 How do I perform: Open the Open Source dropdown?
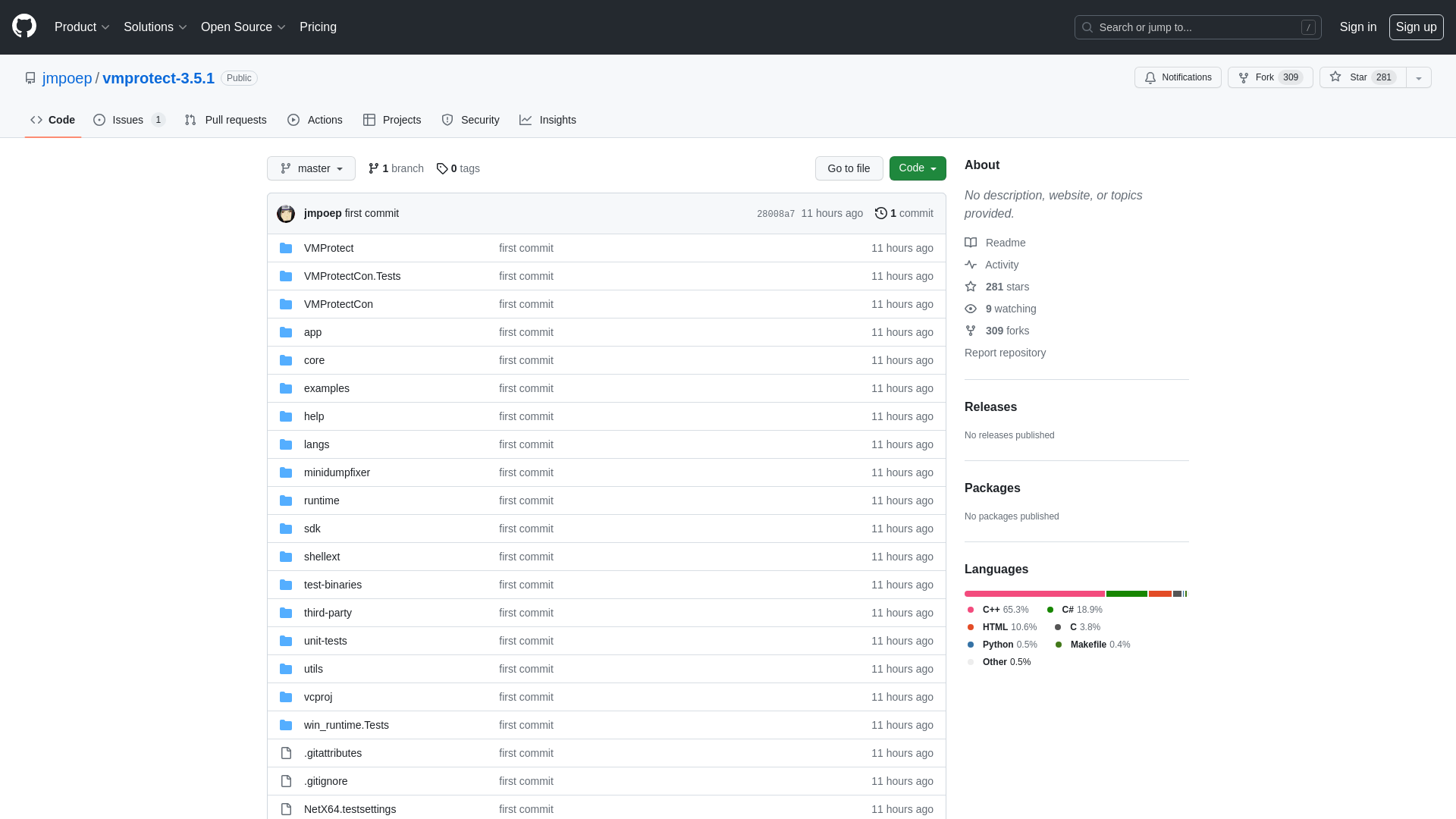pos(243,27)
